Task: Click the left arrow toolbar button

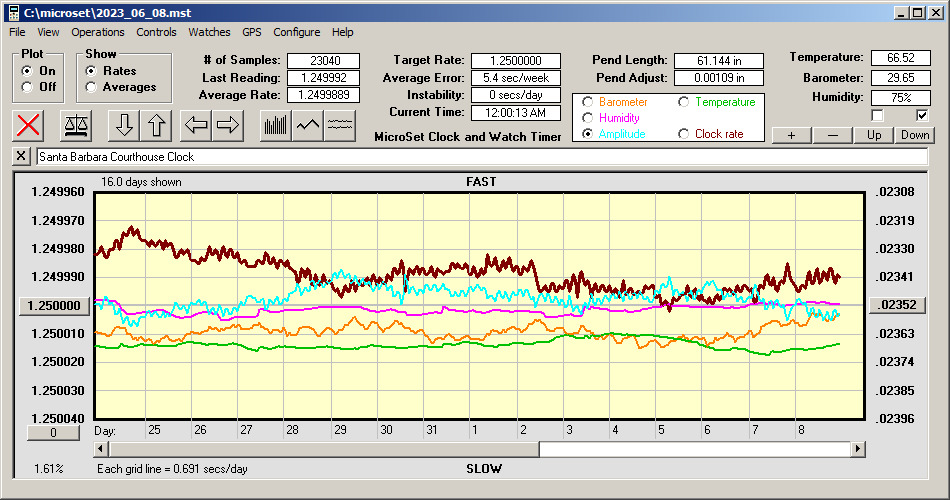Action: [x=196, y=125]
